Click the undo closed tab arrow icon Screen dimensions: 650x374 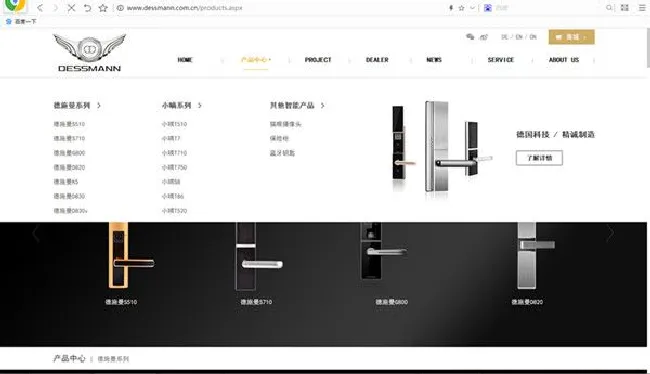click(87, 7)
